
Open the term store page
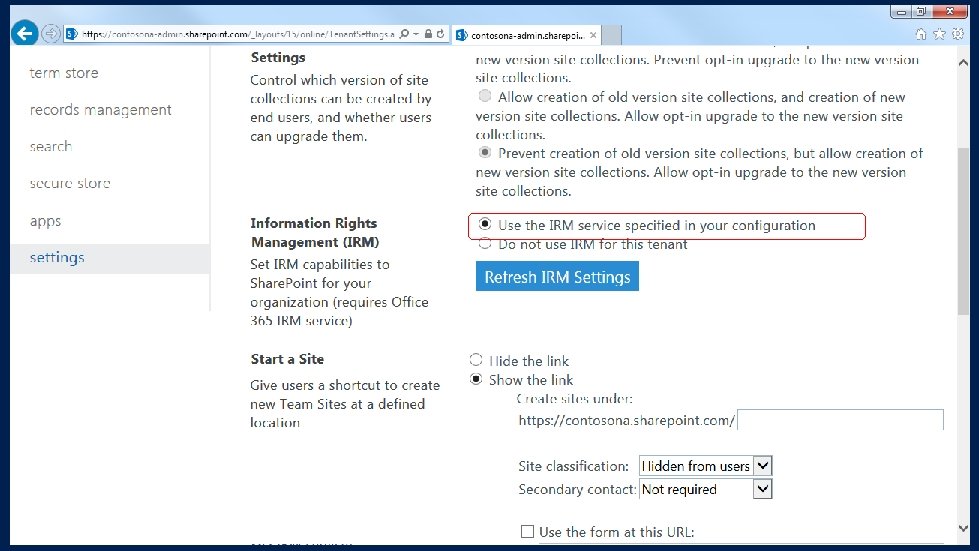64,73
